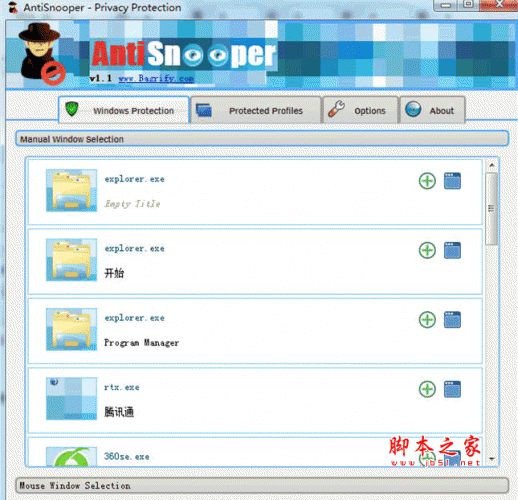Click the wrench icon on Options tab
Viewport: 518px width, 500px height.
336,109
